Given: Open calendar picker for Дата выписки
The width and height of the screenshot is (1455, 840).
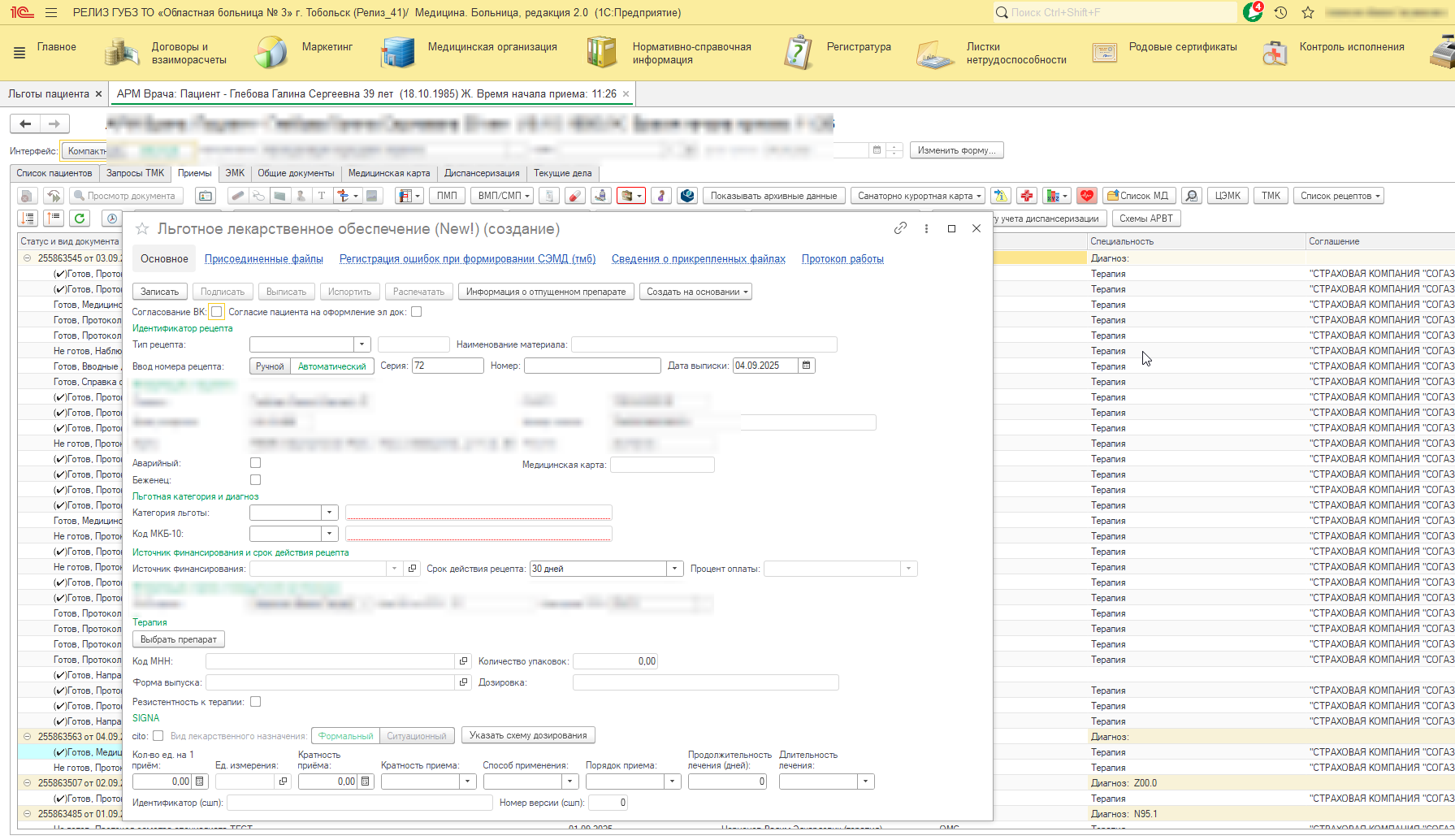Looking at the screenshot, I should pyautogui.click(x=806, y=366).
